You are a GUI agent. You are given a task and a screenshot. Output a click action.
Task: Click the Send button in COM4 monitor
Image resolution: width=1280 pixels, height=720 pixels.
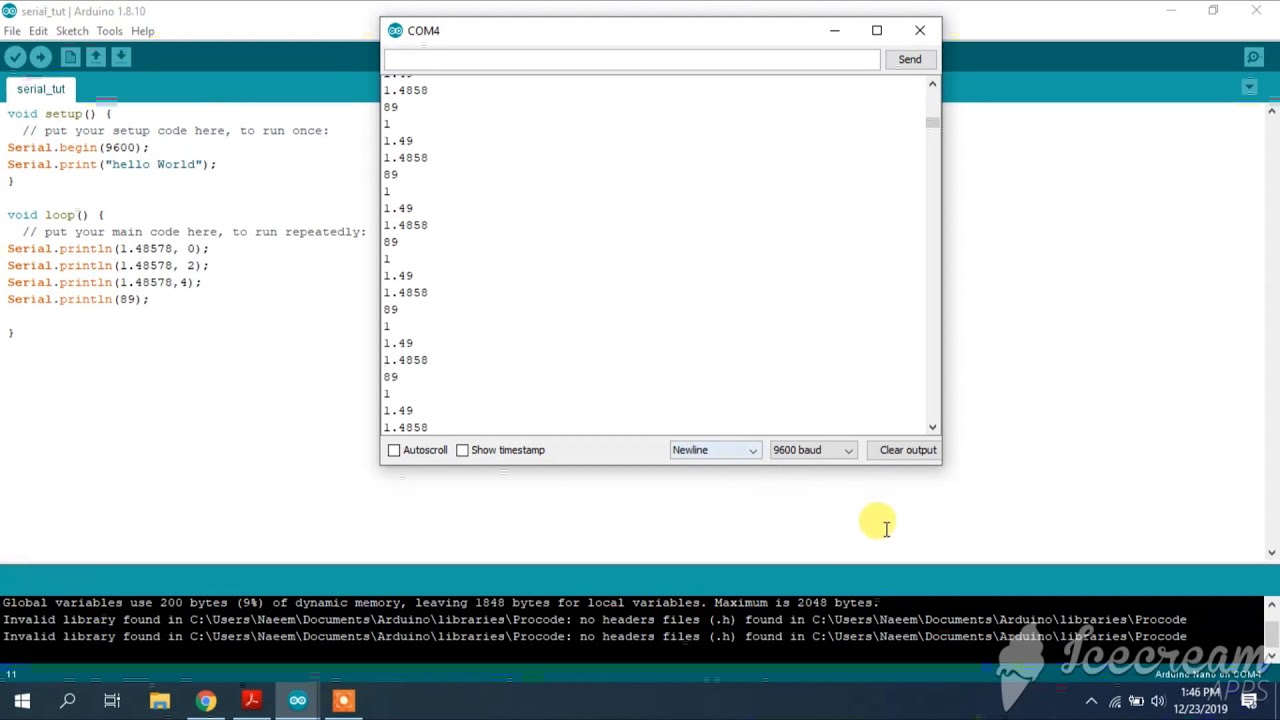(x=909, y=59)
